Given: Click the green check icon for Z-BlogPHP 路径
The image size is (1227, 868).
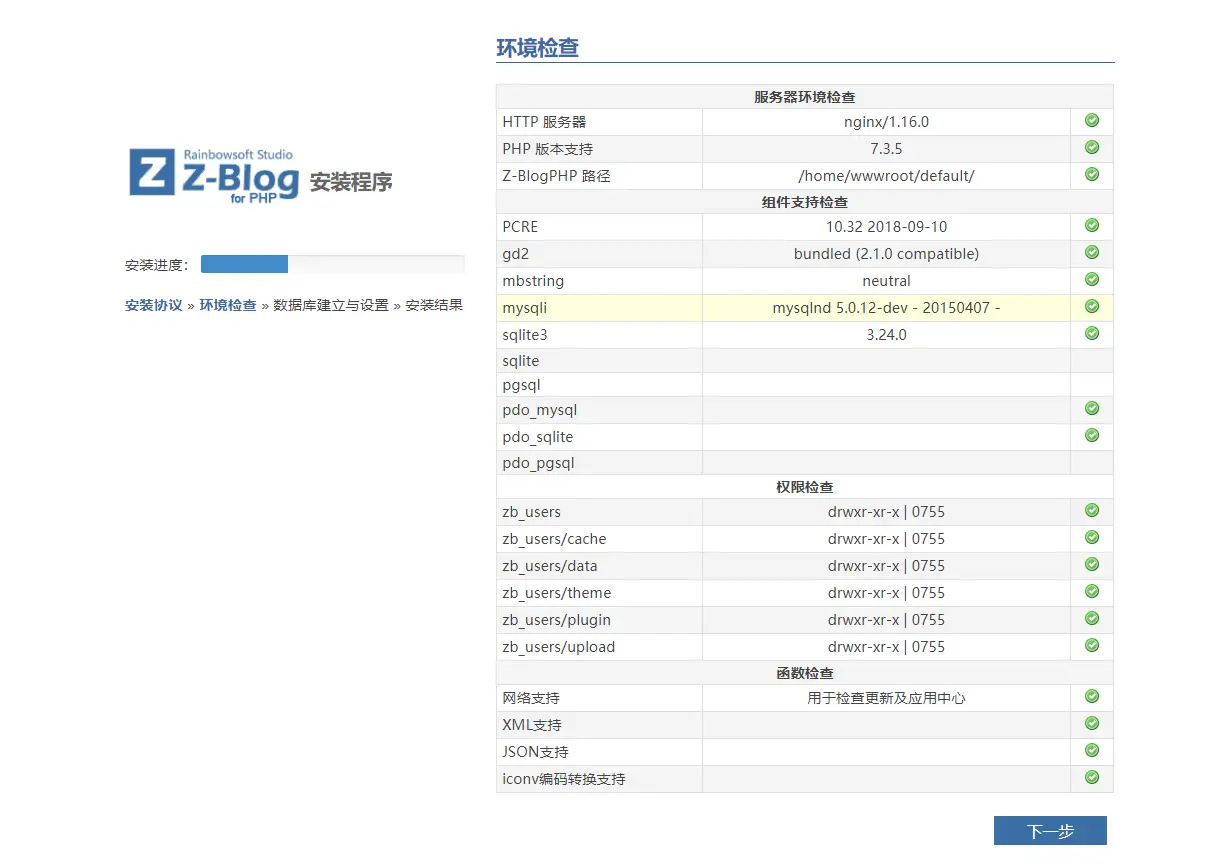Looking at the screenshot, I should click(1092, 174).
